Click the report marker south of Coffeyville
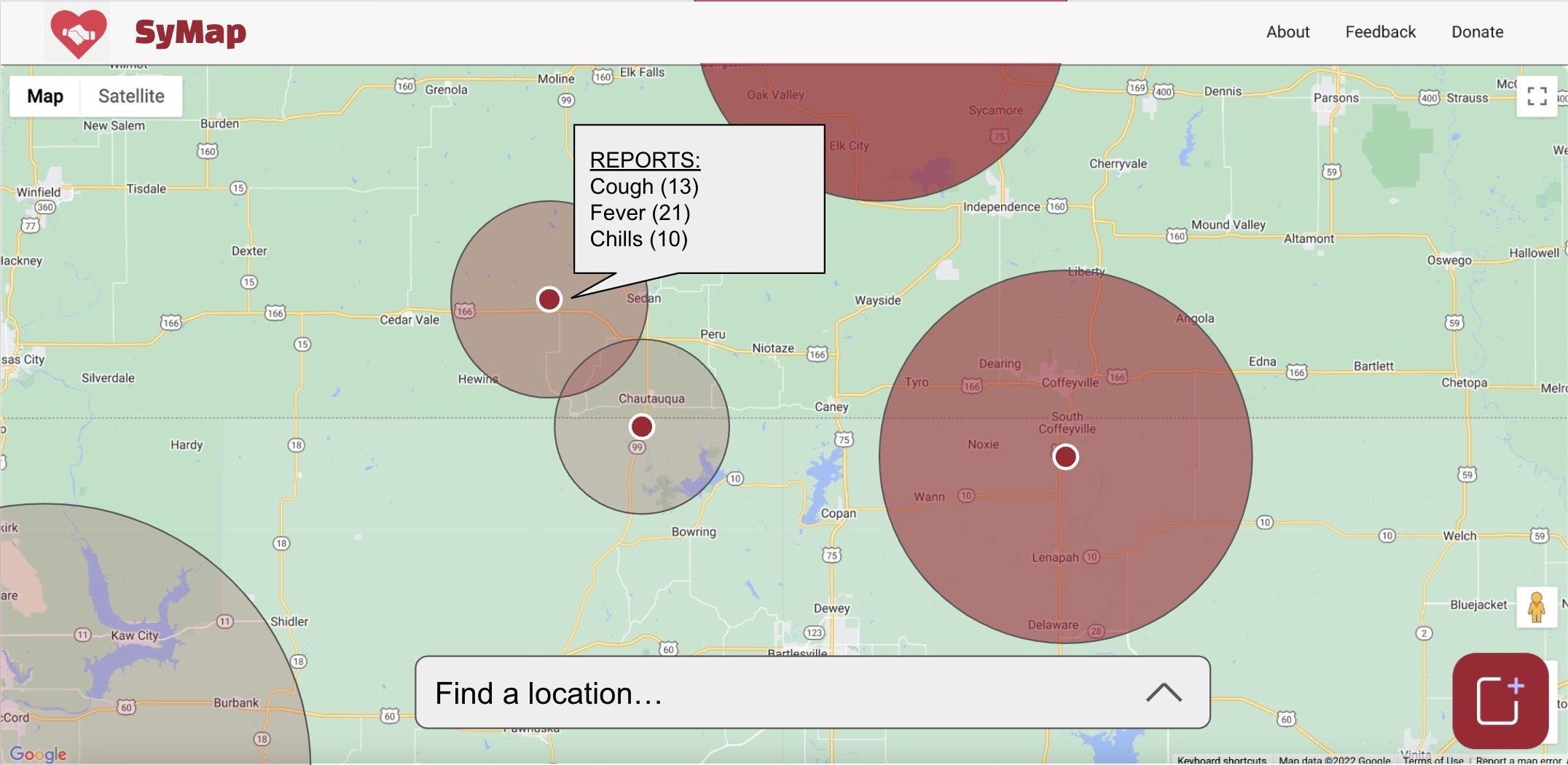This screenshot has height=765, width=1568. point(1065,457)
